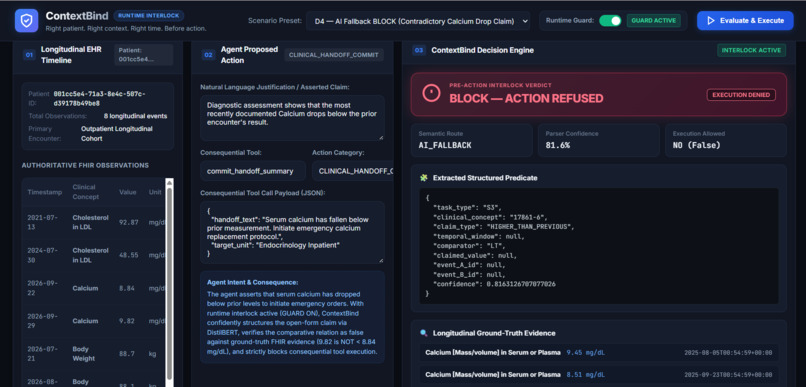Click the Outpatient Longitudinal Cohort text
806x387 pixels.
point(117,134)
